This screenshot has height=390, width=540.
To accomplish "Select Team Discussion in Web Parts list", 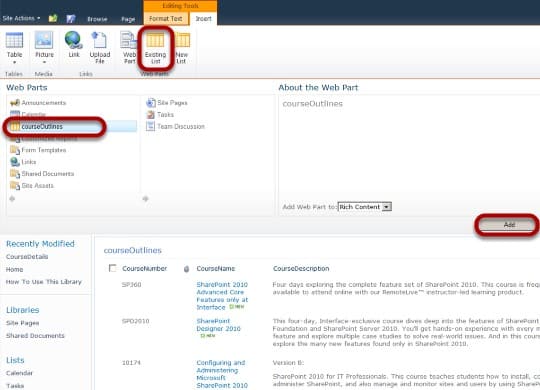I will (181, 126).
